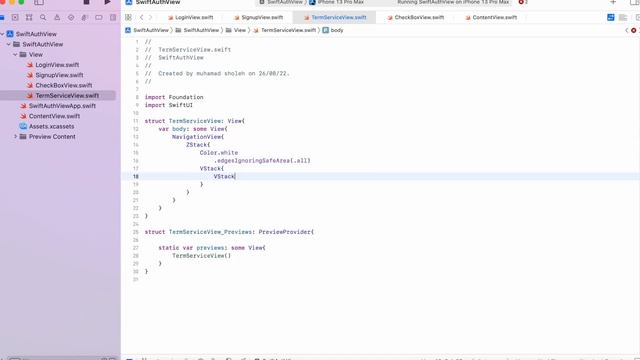Open the Issue navigator

[57, 18]
